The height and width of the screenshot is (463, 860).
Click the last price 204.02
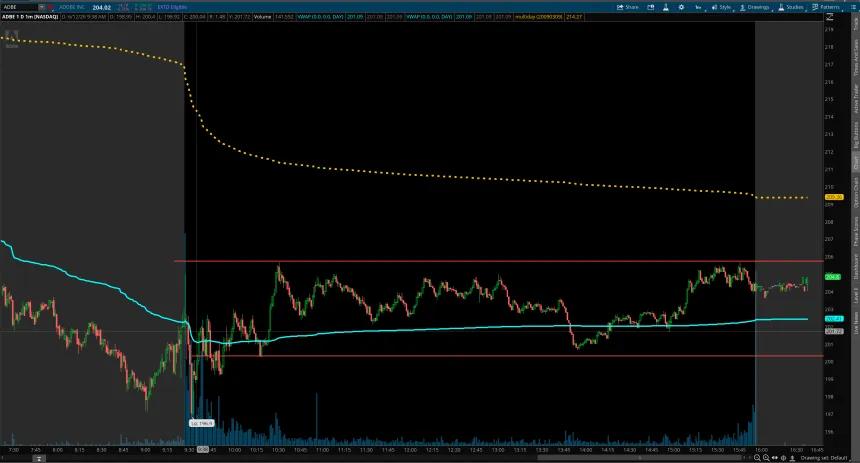tap(101, 8)
